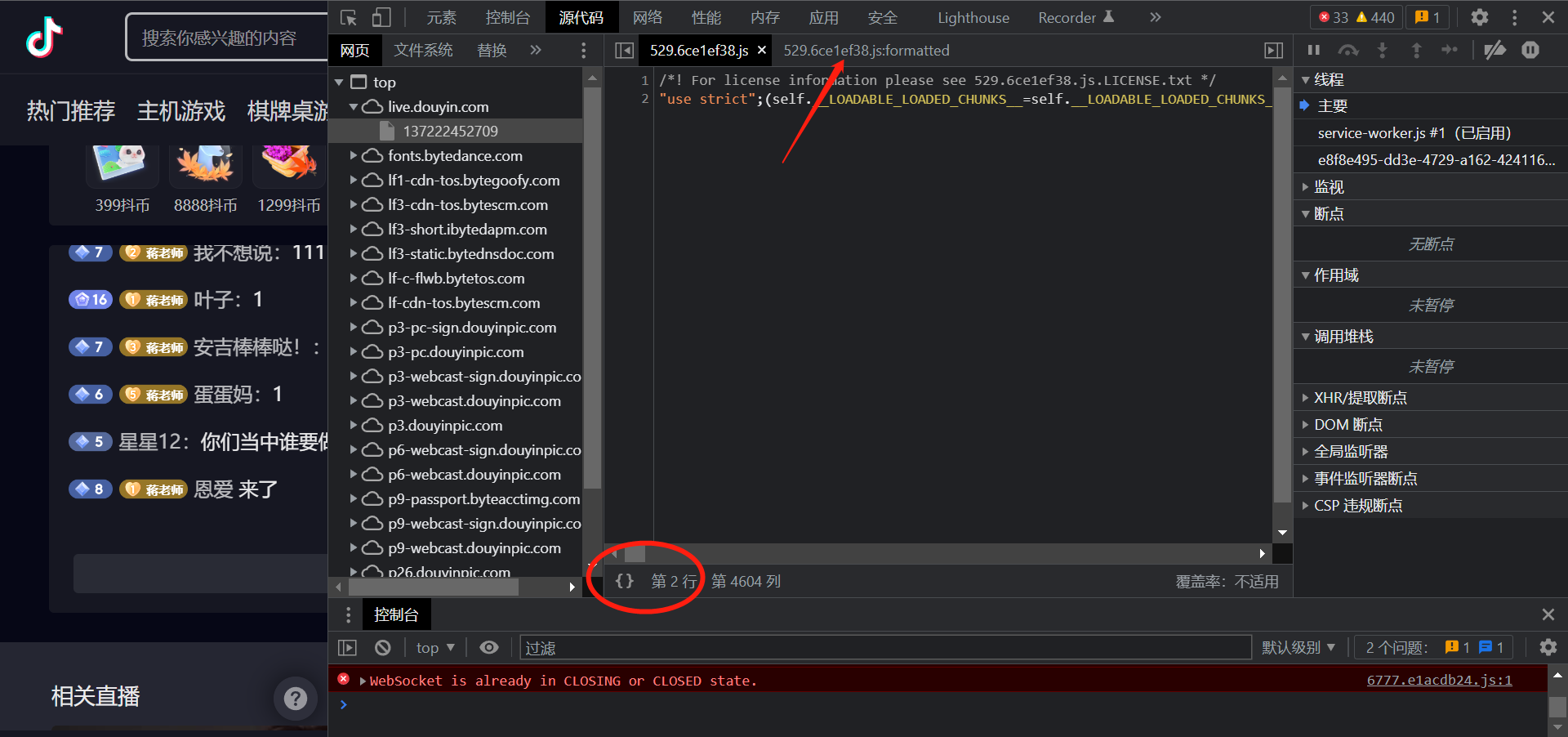
Task: Click the step over function icon
Action: (x=1348, y=51)
